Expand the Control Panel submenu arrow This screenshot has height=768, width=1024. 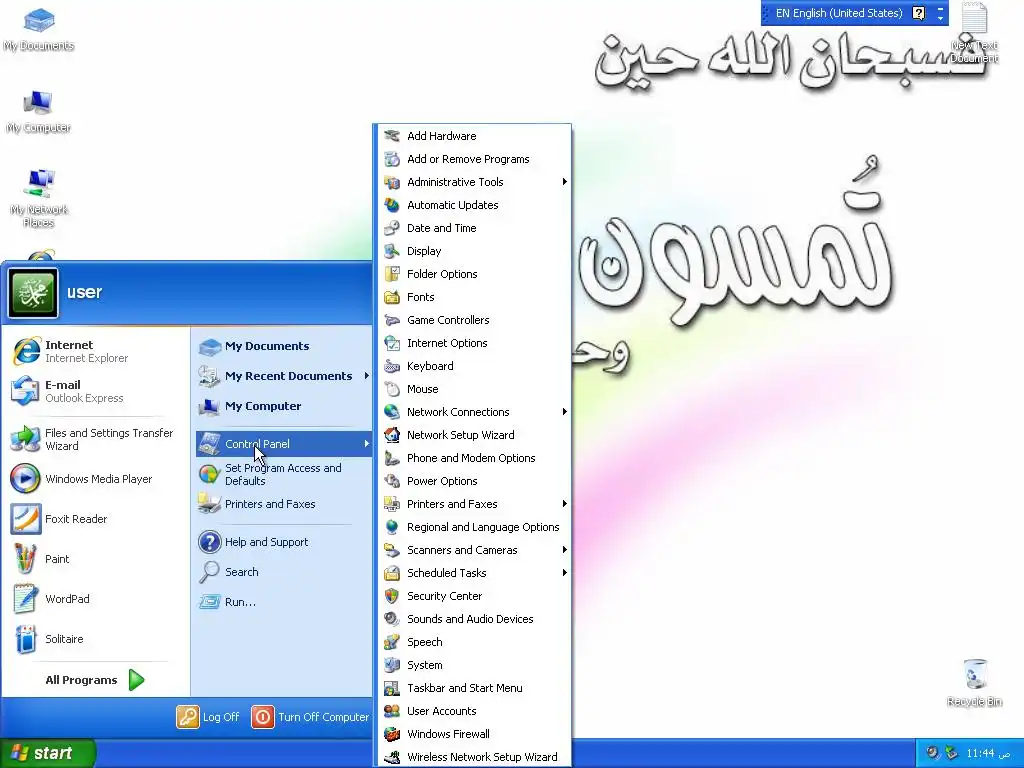click(366, 443)
